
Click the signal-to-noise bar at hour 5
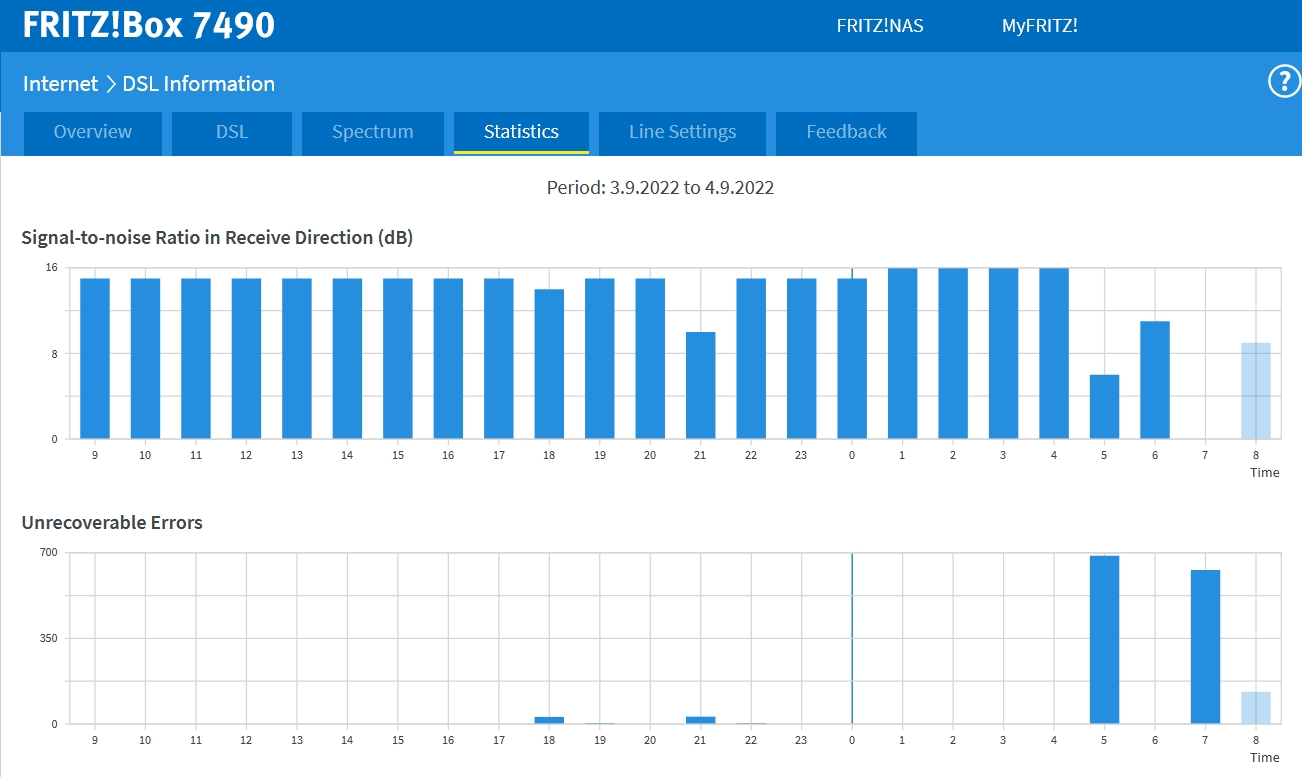[x=1104, y=406]
